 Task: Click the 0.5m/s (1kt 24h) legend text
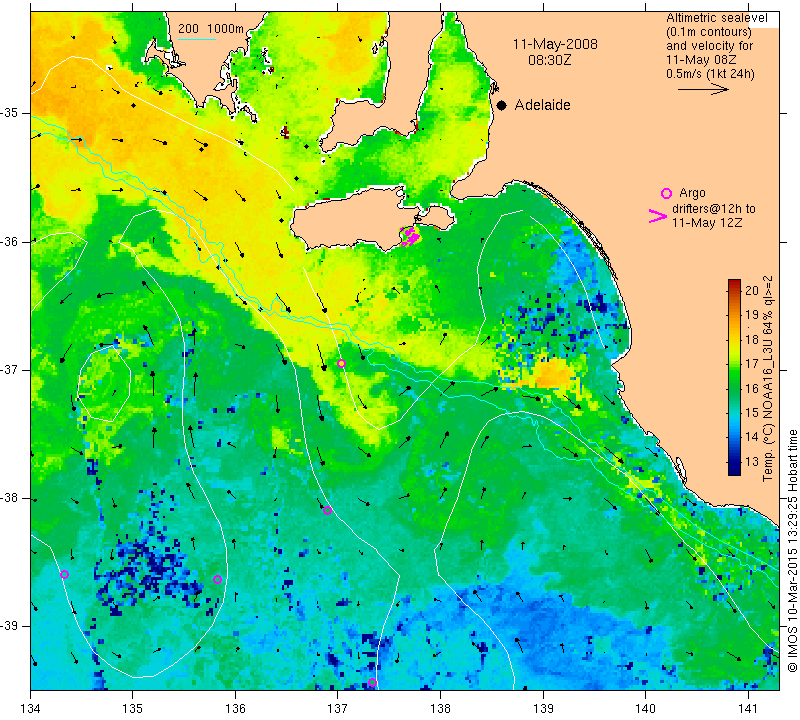click(x=710, y=74)
